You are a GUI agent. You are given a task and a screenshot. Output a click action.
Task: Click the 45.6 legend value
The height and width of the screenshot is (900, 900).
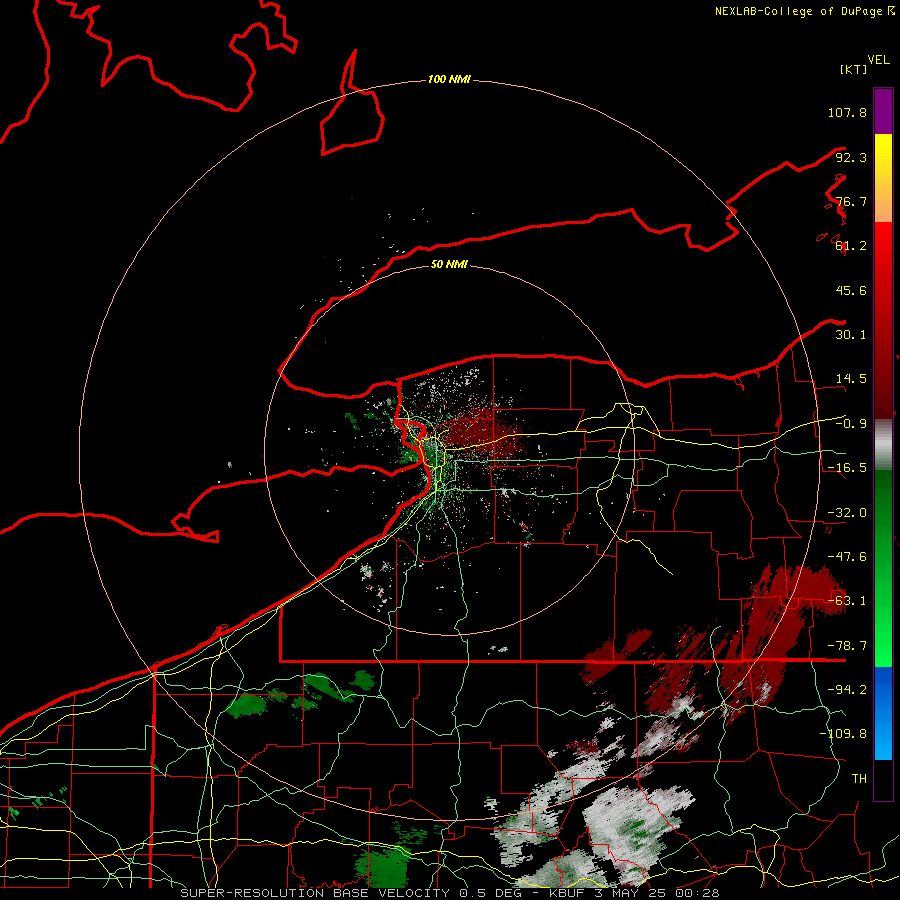tap(851, 290)
